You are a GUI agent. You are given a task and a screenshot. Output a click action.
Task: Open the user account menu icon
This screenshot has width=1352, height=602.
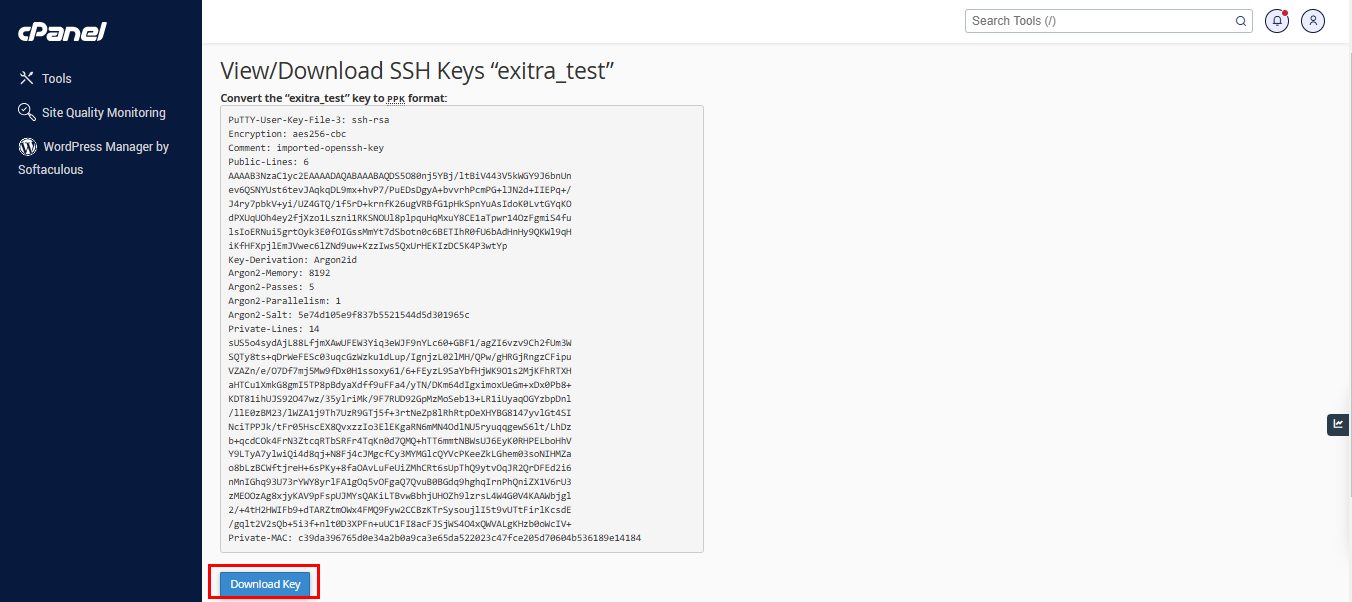coord(1313,20)
